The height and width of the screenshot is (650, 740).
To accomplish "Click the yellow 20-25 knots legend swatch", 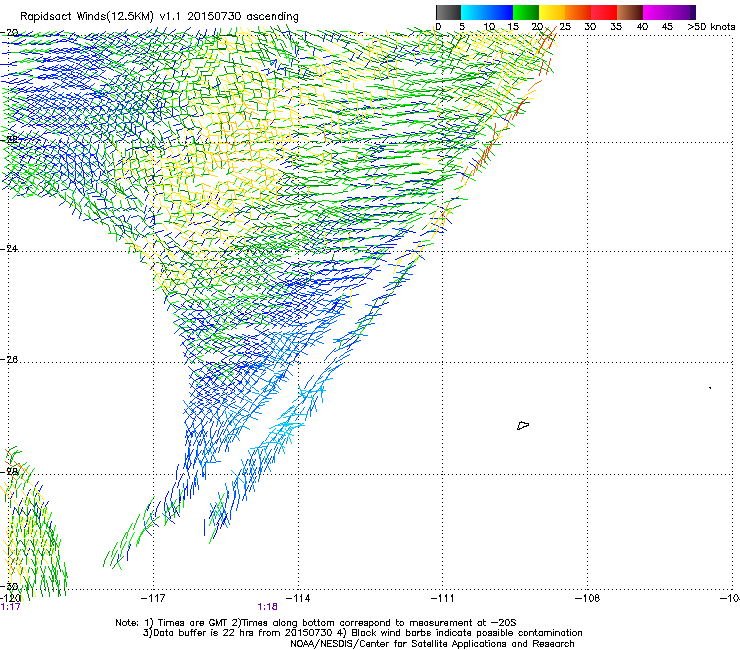I will pos(551,12).
